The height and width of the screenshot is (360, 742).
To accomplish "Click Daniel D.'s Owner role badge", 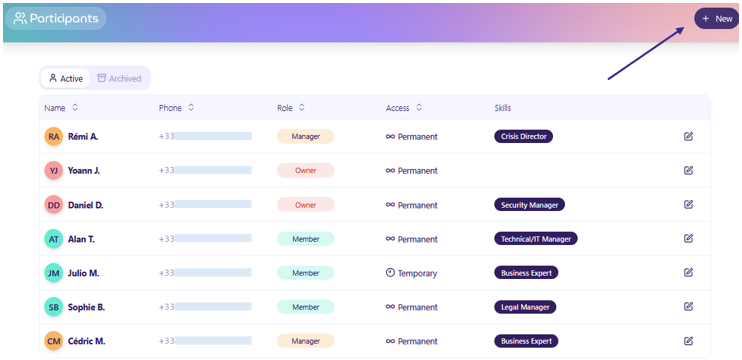I will [306, 205].
